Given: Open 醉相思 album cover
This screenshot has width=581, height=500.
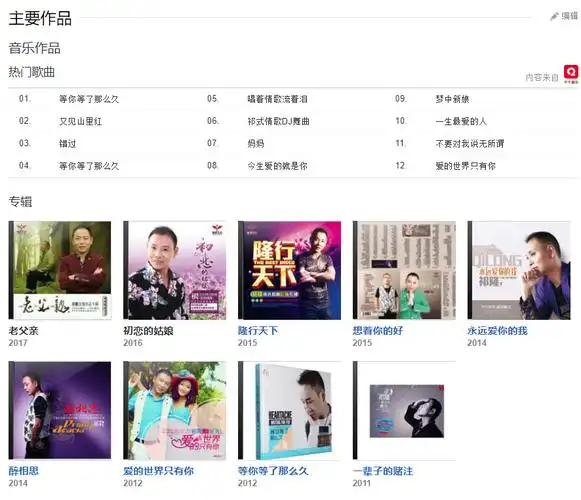Looking at the screenshot, I should (x=60, y=410).
